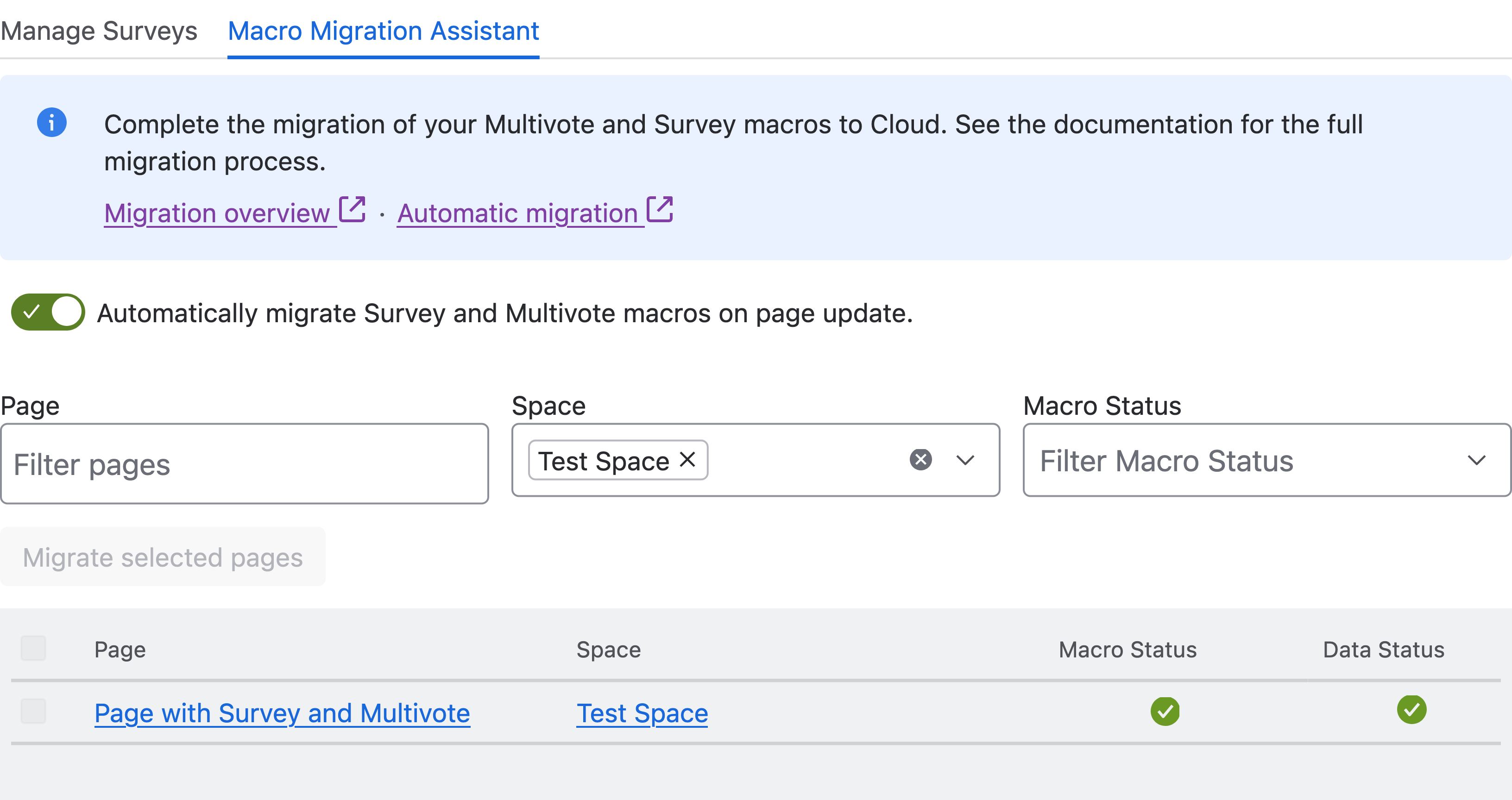
Task: Click external-link icon beside Migration overview
Action: click(353, 209)
